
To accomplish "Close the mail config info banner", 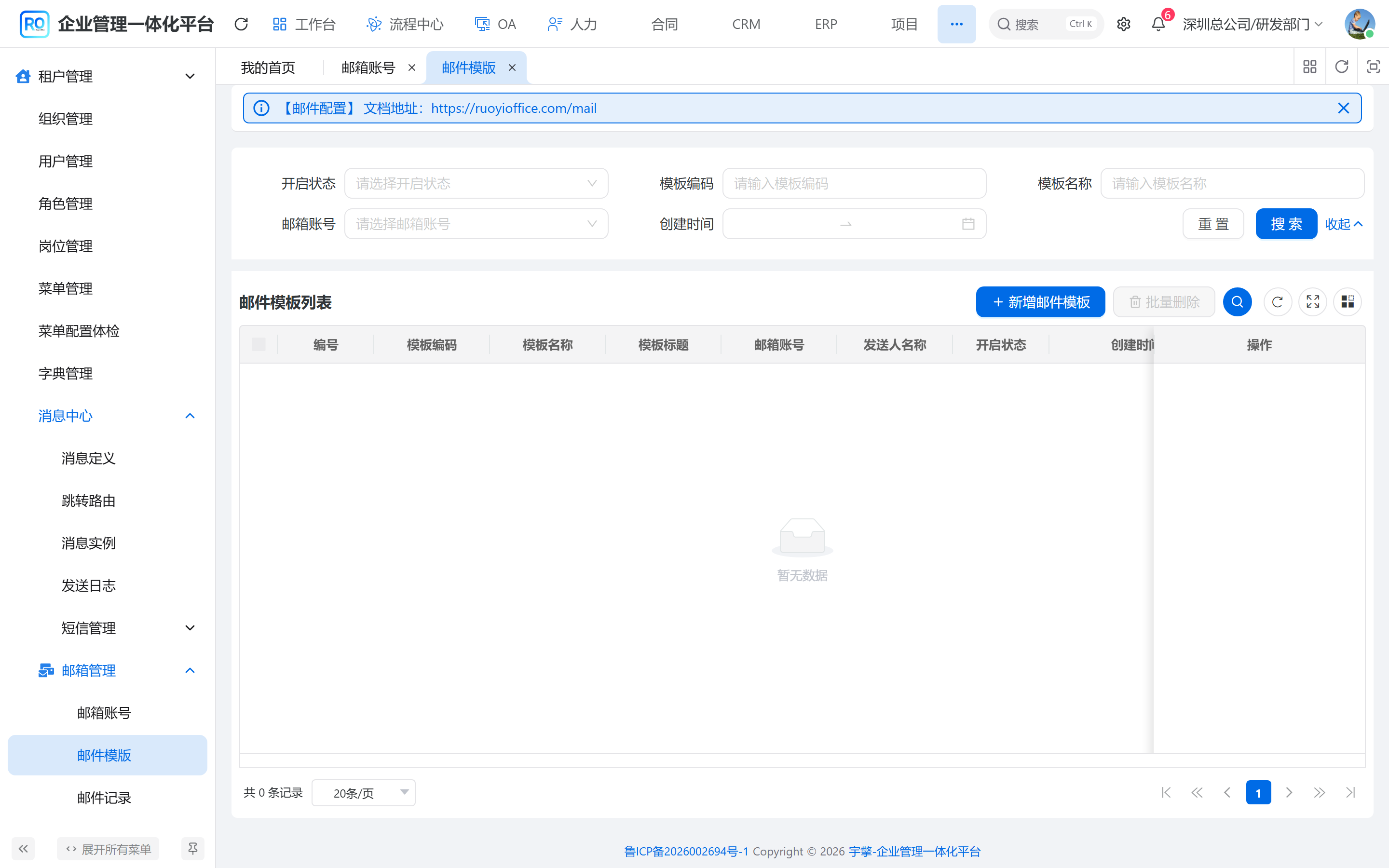I will 1343,108.
